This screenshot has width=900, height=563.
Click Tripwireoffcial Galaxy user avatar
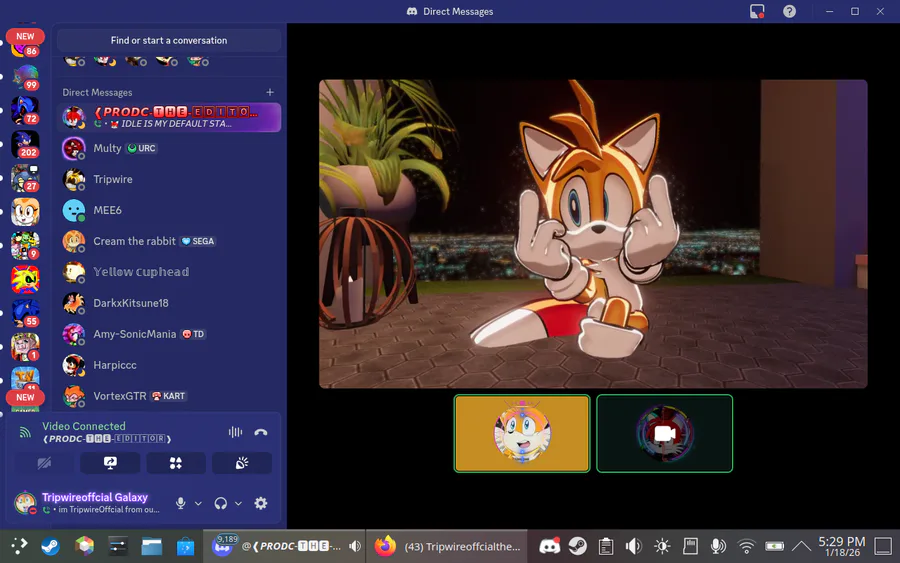click(x=25, y=503)
